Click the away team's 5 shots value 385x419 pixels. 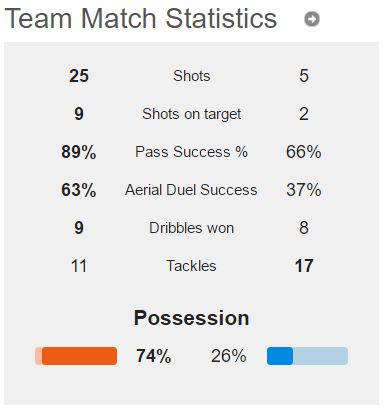[x=304, y=76]
